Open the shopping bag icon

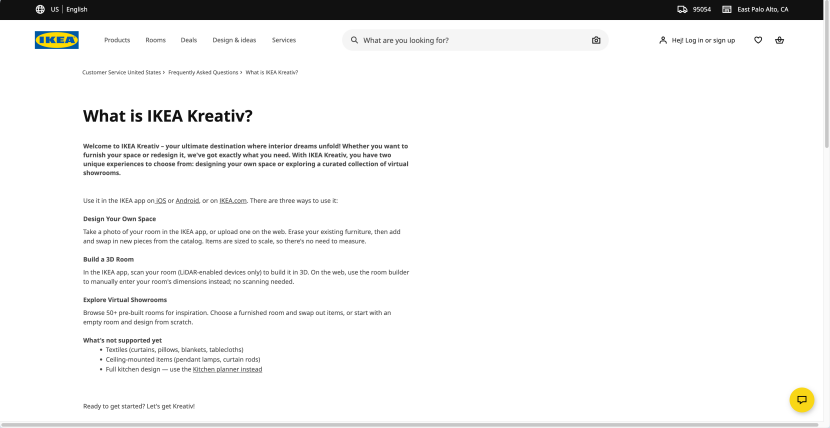[779, 40]
